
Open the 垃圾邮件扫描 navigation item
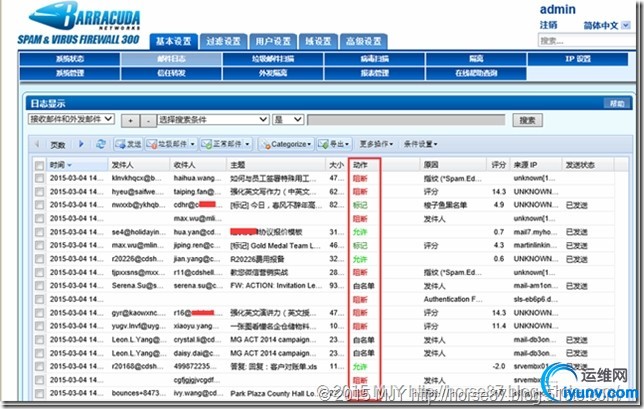[x=273, y=59]
